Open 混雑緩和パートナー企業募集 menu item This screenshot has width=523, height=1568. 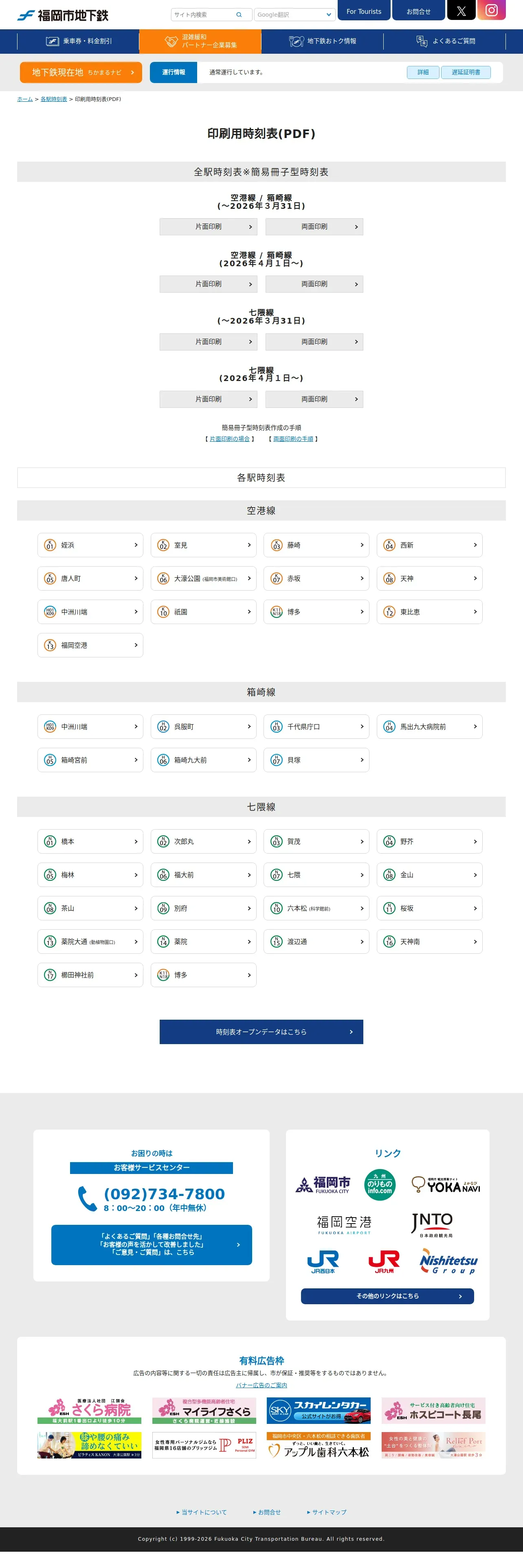[x=200, y=42]
